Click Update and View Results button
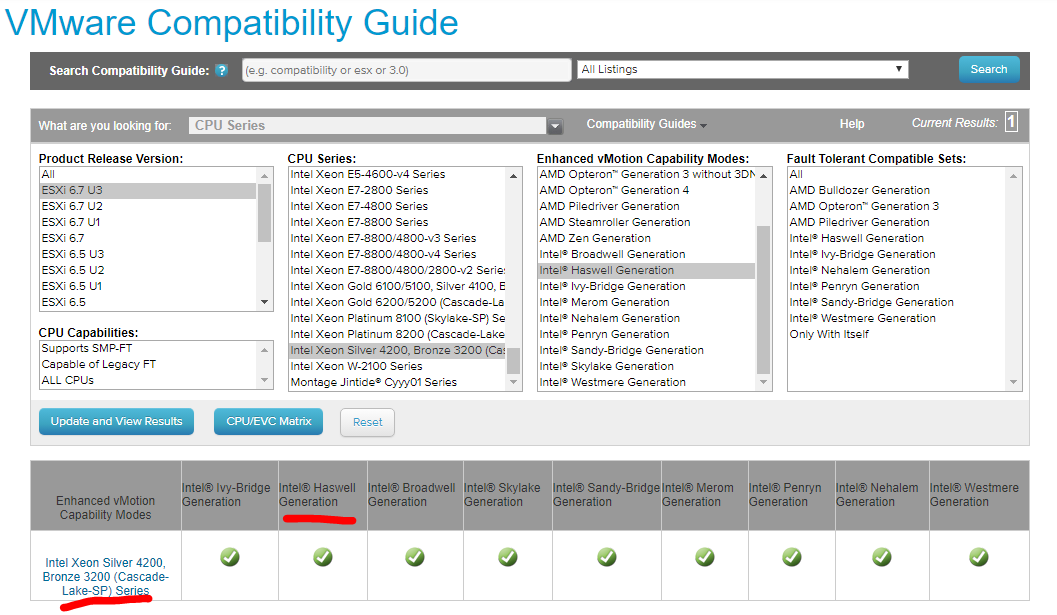The height and width of the screenshot is (615, 1057). coord(117,421)
